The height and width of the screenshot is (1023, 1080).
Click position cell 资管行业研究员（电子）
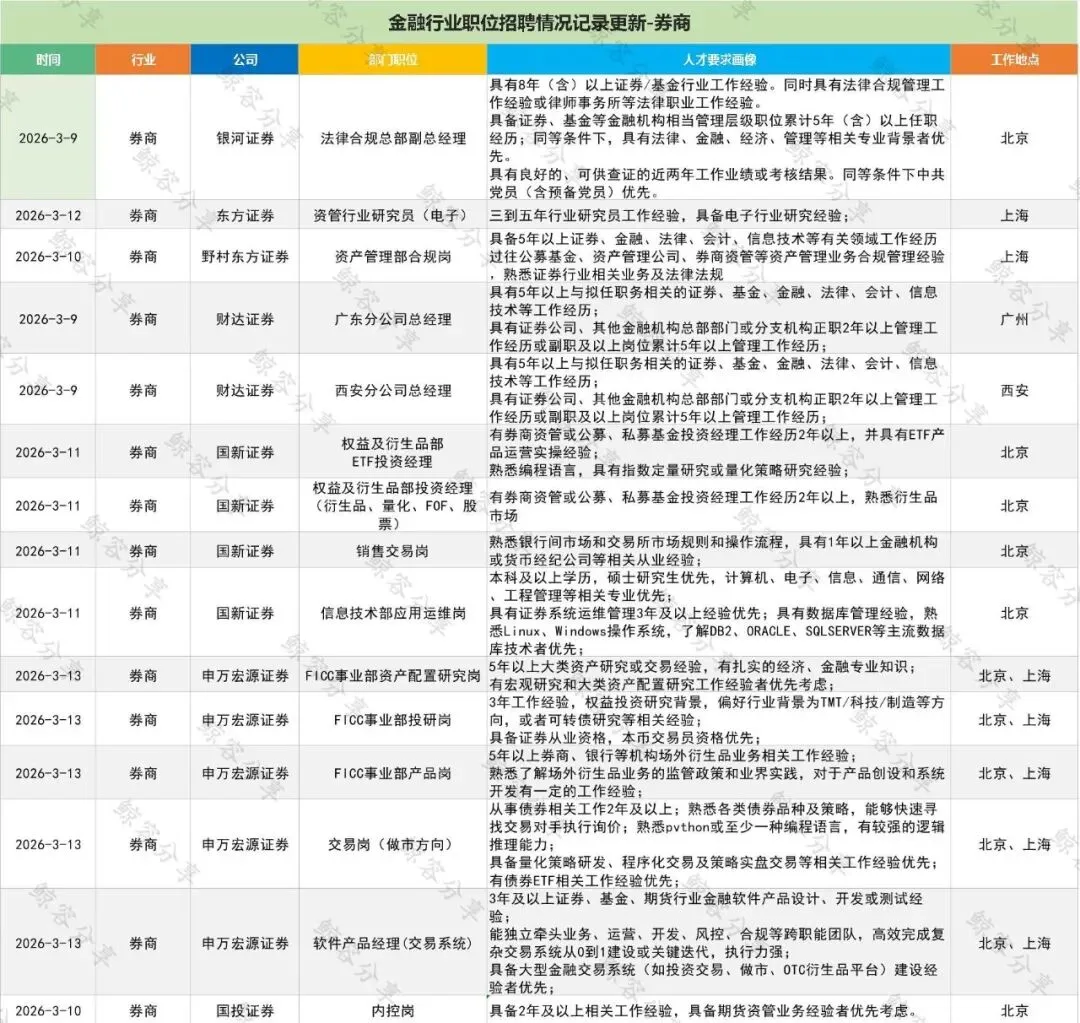(393, 216)
